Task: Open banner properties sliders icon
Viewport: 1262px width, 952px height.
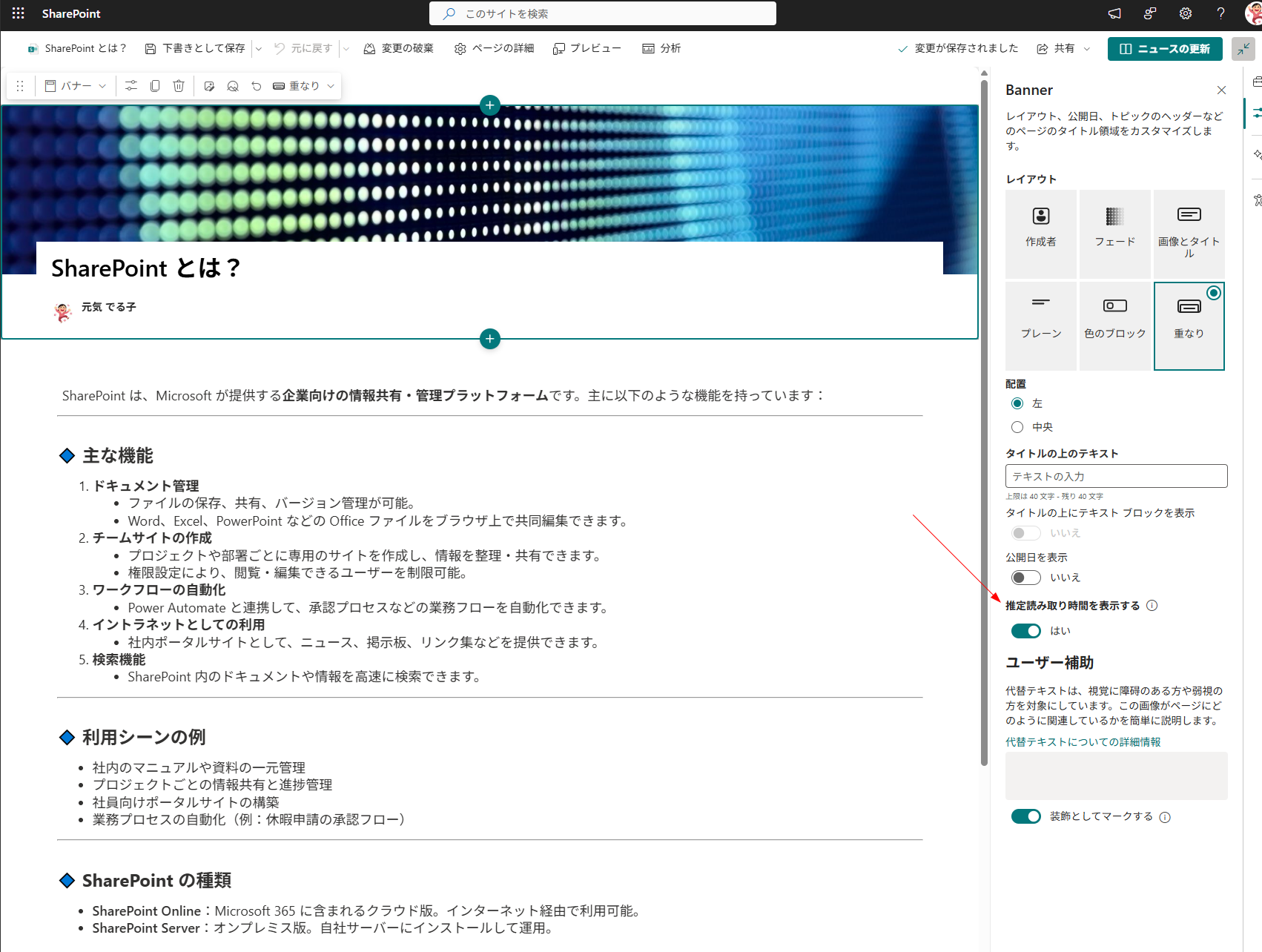Action: click(131, 86)
